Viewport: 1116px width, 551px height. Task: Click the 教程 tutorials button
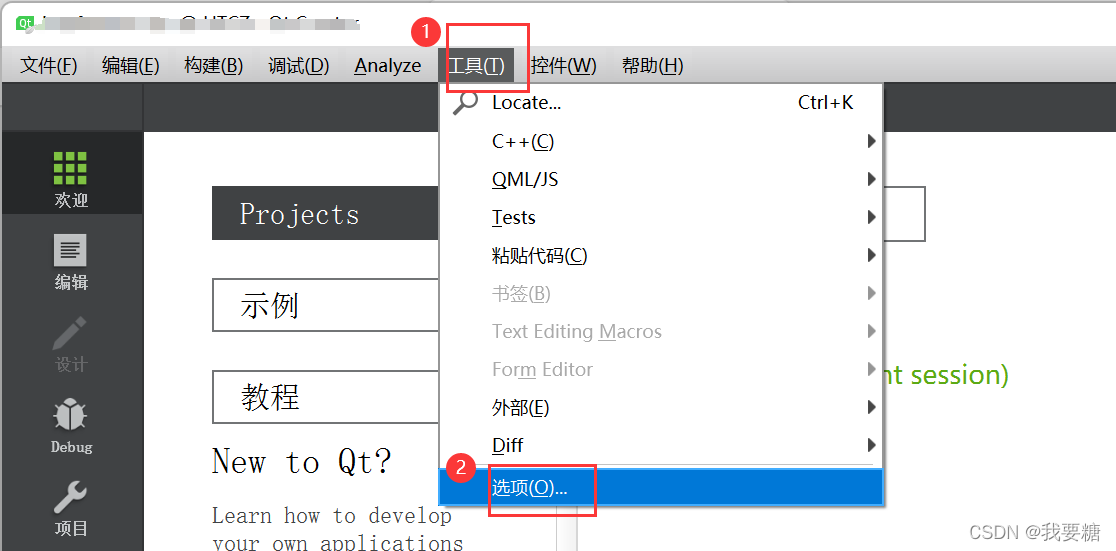click(325, 397)
